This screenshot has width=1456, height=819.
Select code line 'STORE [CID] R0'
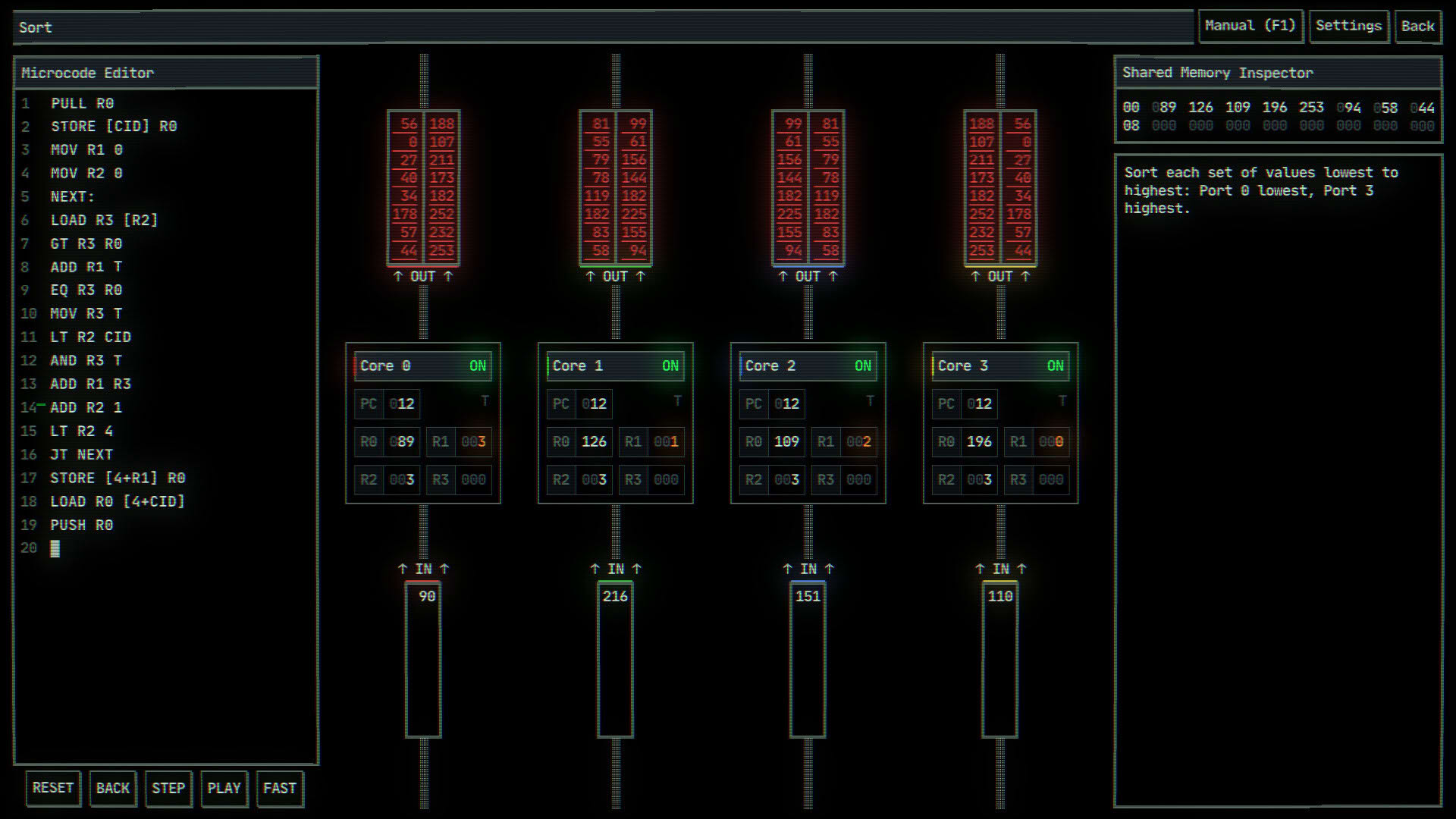[x=114, y=127]
